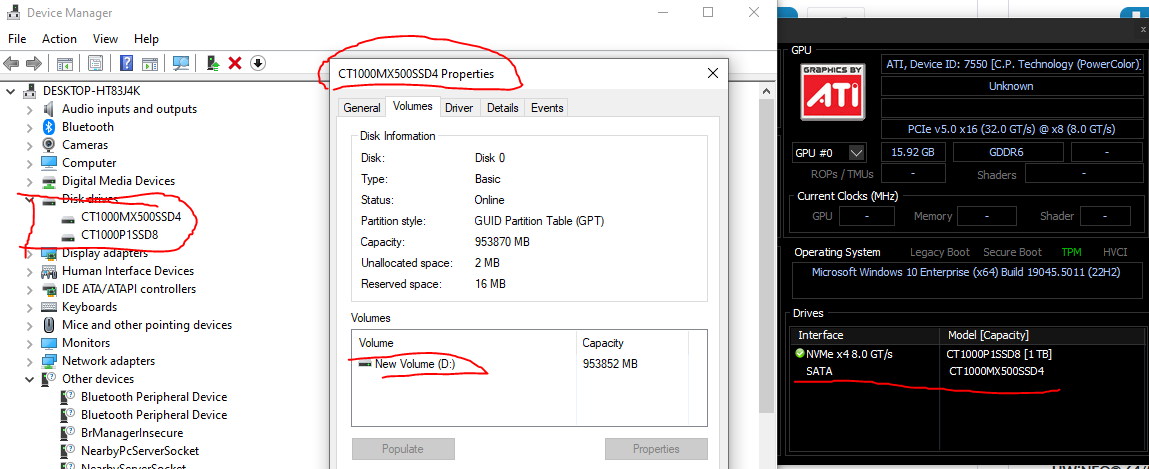
Task: Expand the Bluetooth node
Action: pos(29,127)
